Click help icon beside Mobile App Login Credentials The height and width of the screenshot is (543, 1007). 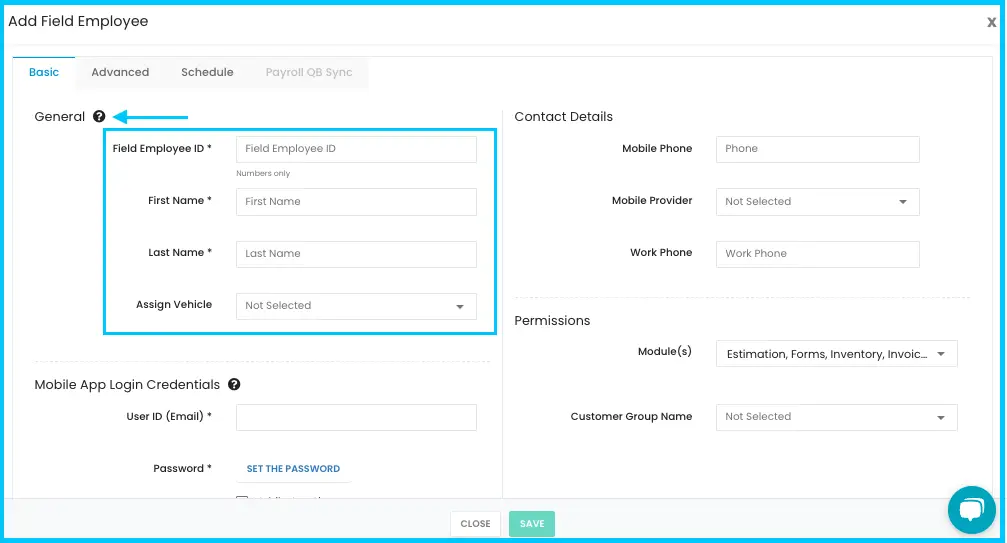(234, 384)
